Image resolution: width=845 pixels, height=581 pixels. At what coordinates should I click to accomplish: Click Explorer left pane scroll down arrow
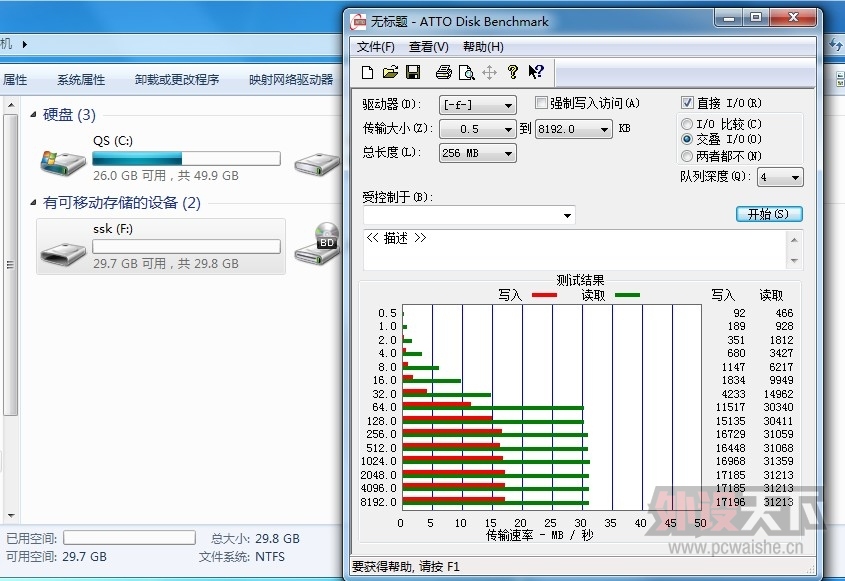(x=10, y=515)
